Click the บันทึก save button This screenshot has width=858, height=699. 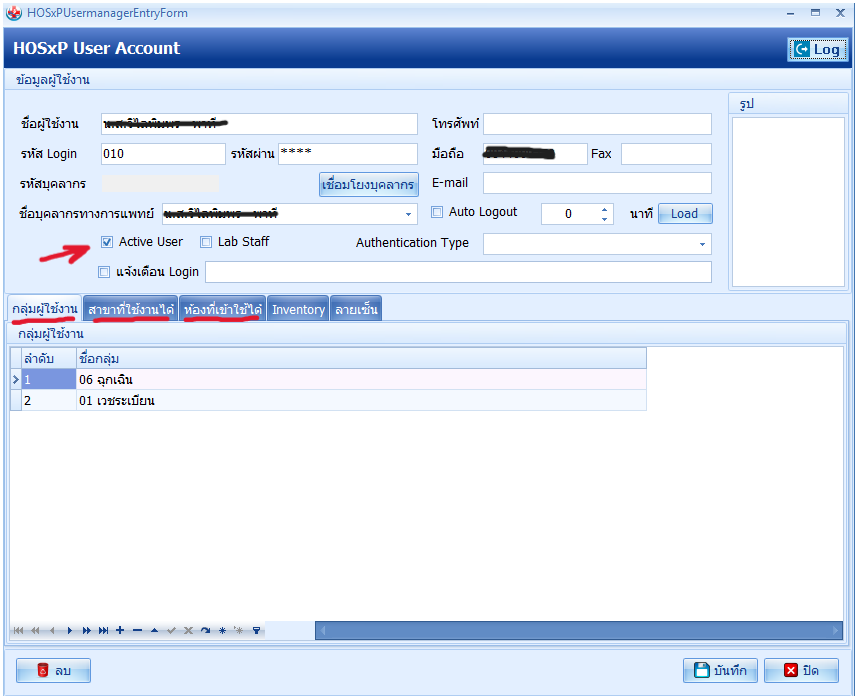coord(720,671)
